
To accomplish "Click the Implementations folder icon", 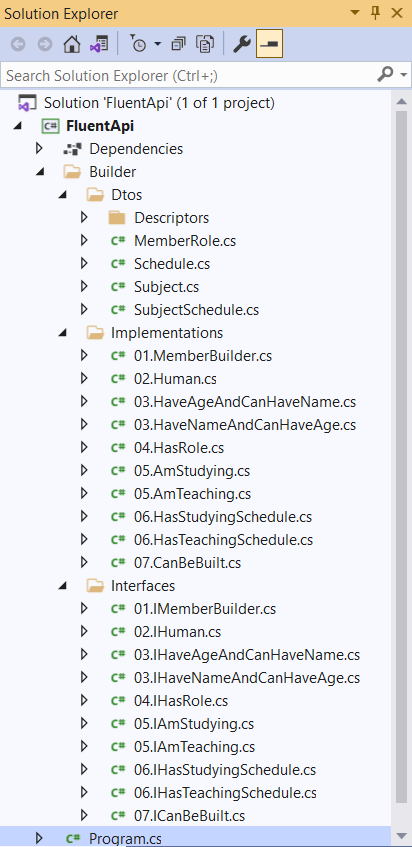I will tap(94, 333).
